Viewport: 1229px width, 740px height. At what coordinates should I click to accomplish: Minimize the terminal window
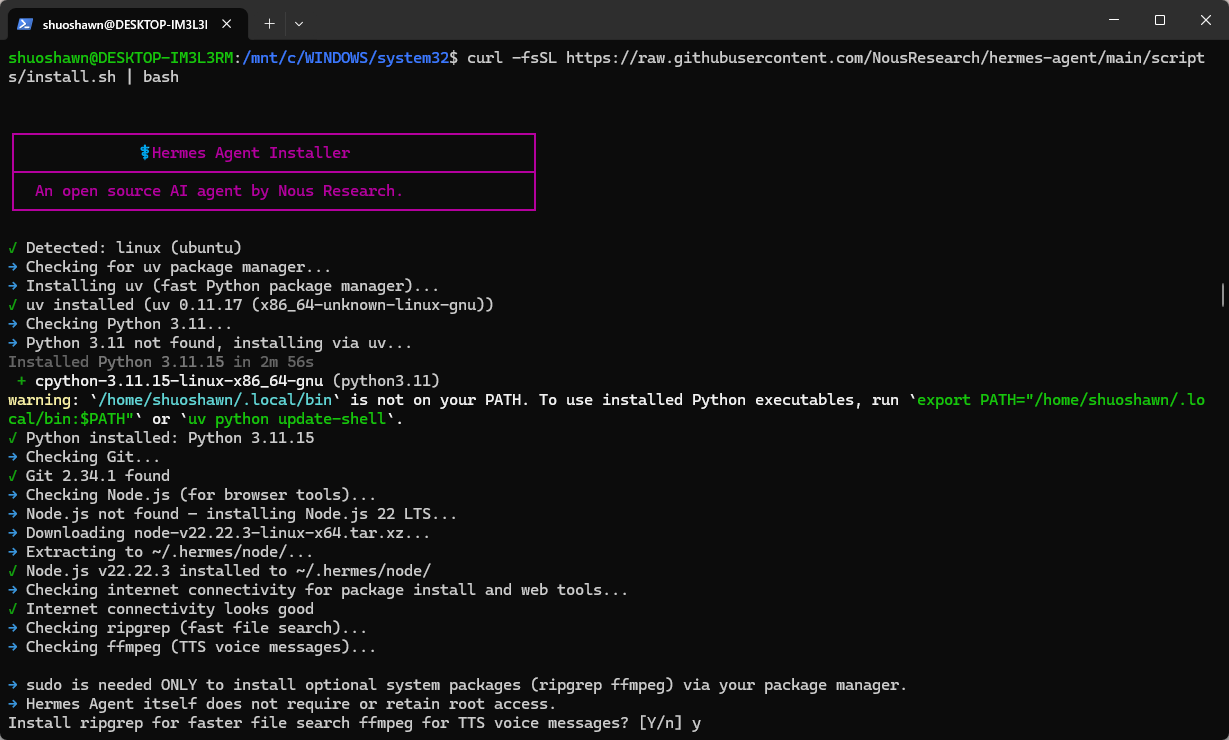[x=1114, y=20]
